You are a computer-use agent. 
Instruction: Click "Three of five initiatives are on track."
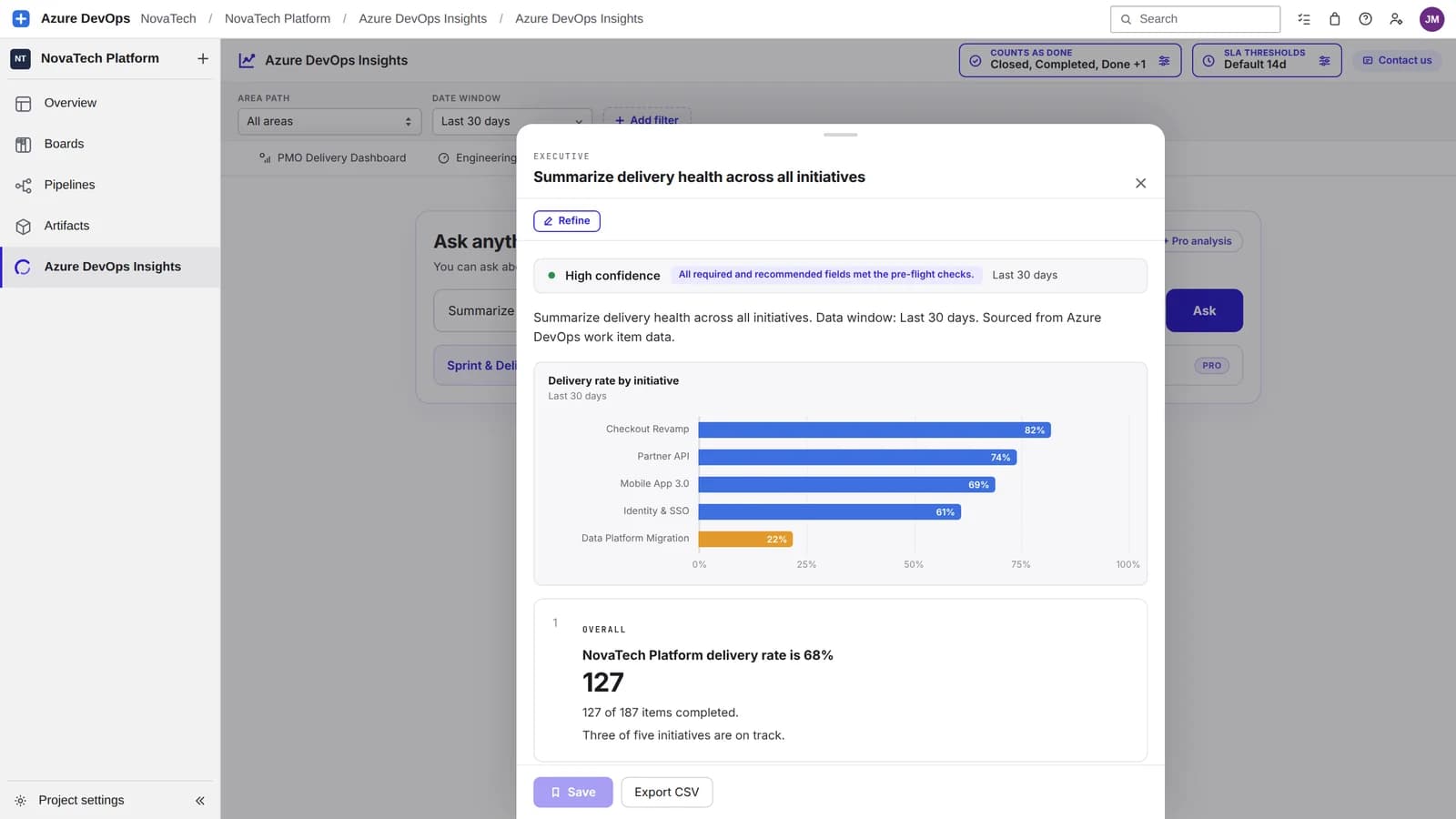pos(683,735)
